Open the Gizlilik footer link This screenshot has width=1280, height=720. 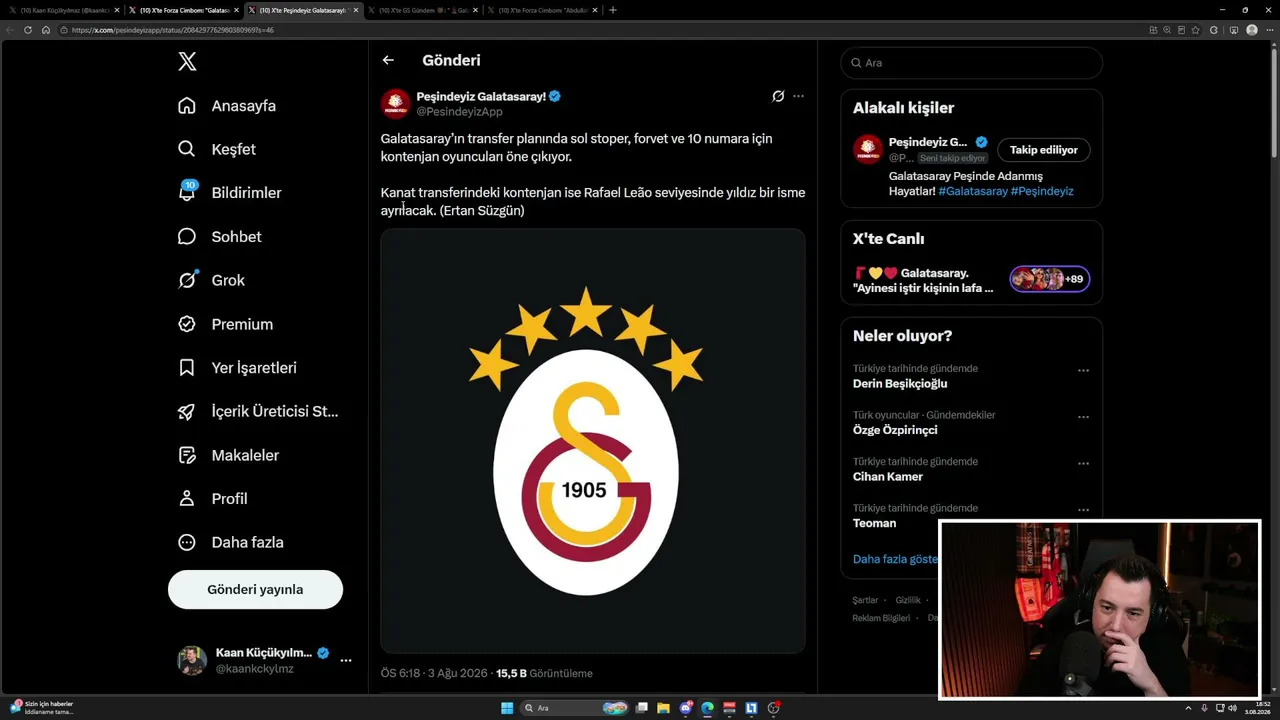908,600
